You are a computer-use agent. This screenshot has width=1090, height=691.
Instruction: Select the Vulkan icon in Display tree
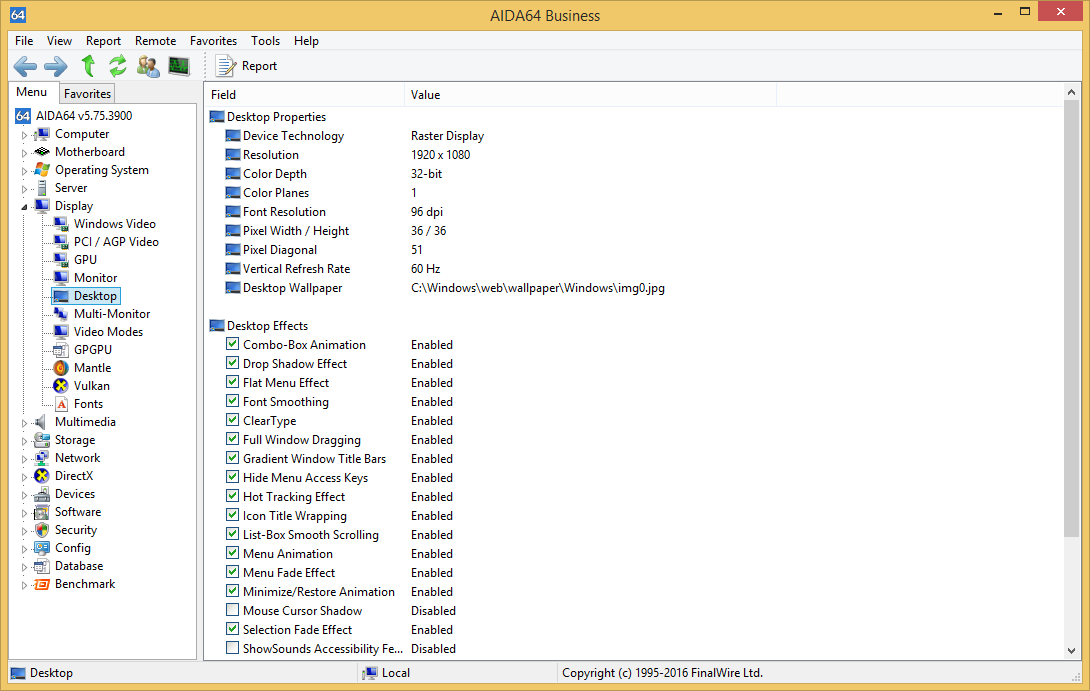click(x=61, y=386)
